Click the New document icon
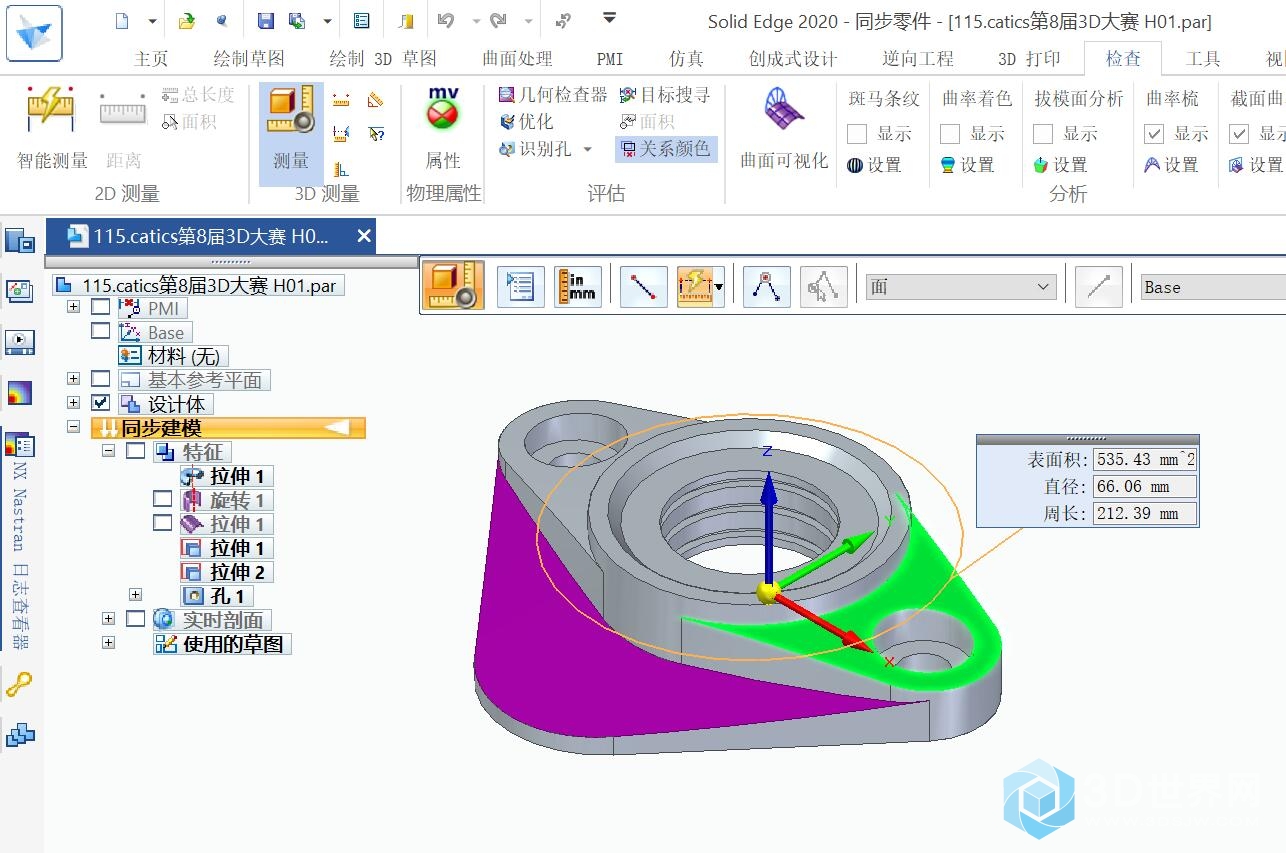 tap(122, 20)
